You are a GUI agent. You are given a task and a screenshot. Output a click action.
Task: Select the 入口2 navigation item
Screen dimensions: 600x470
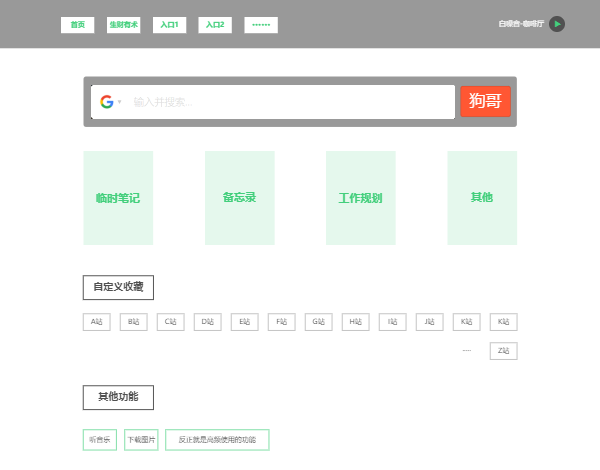[215, 25]
